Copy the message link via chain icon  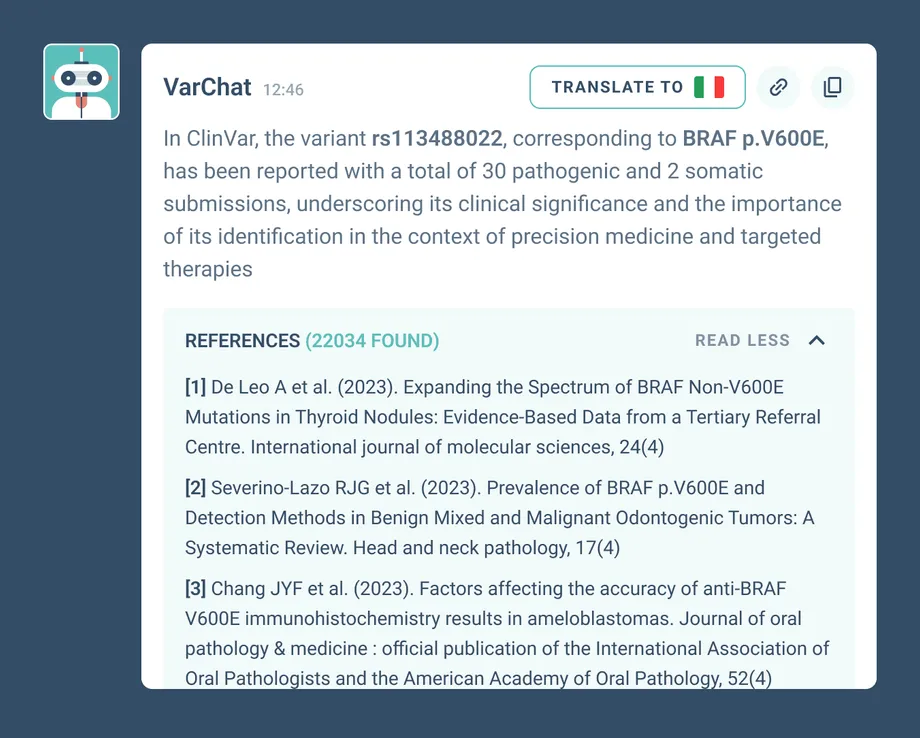778,87
